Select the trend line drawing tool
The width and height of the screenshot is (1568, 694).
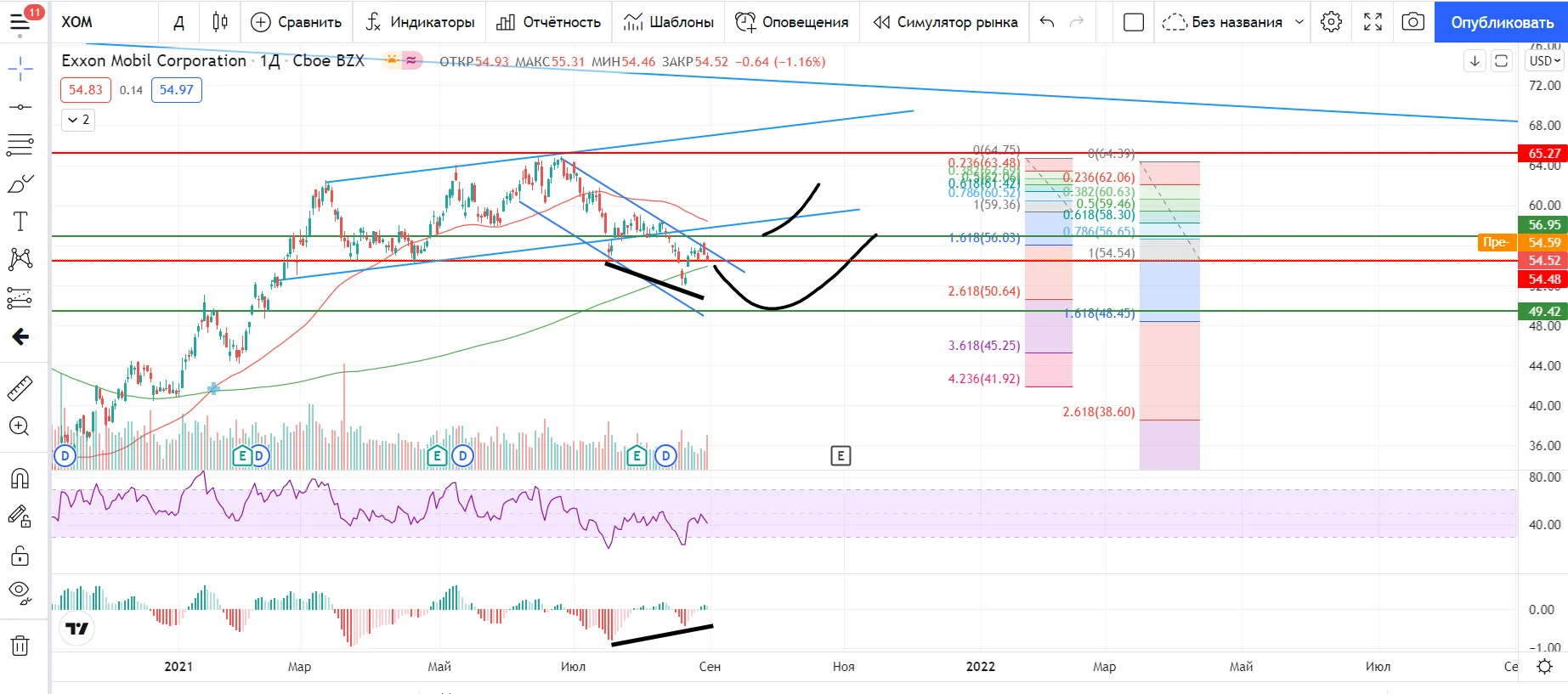click(x=20, y=107)
